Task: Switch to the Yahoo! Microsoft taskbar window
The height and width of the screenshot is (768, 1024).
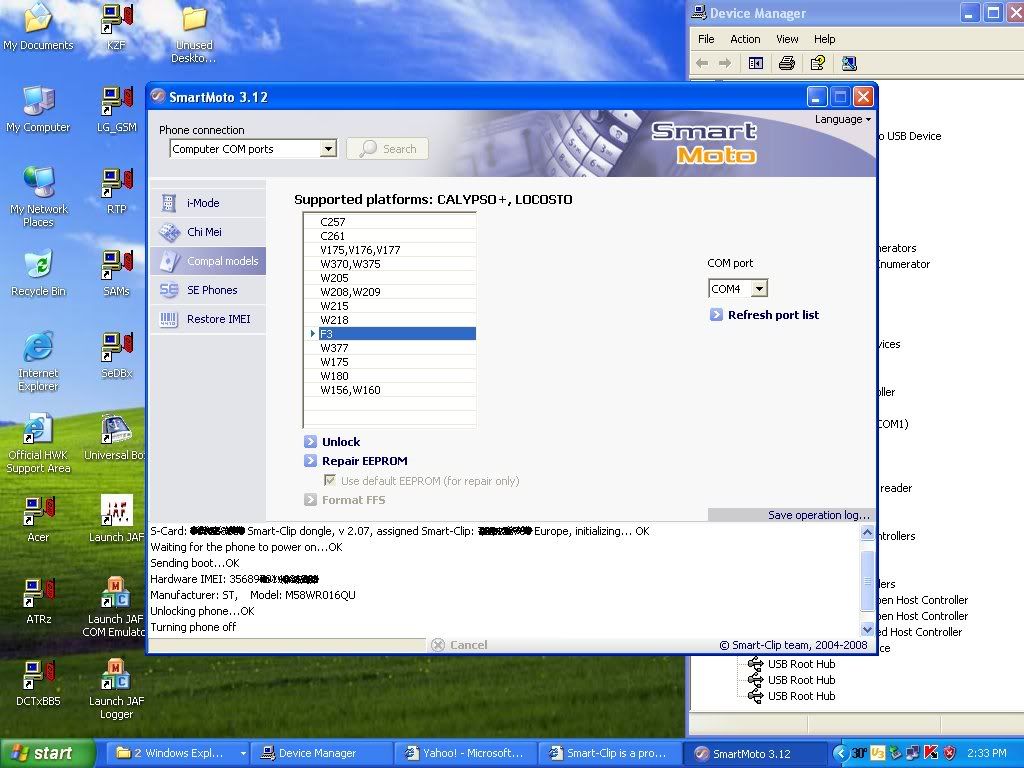Action: (465, 753)
